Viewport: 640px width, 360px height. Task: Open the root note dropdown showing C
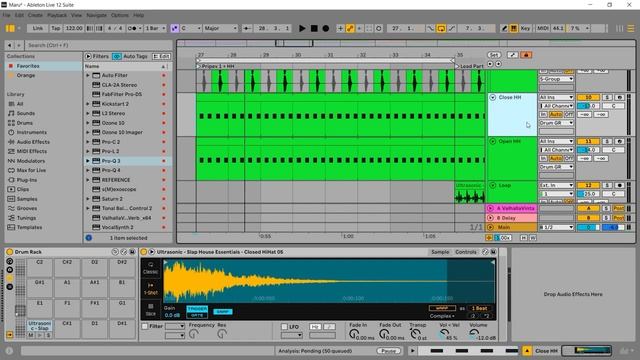pos(191,28)
